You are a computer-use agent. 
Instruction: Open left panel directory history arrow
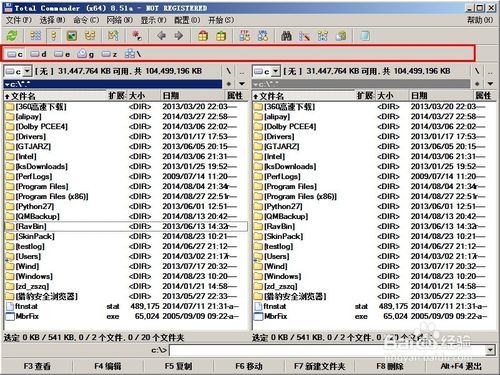242,84
